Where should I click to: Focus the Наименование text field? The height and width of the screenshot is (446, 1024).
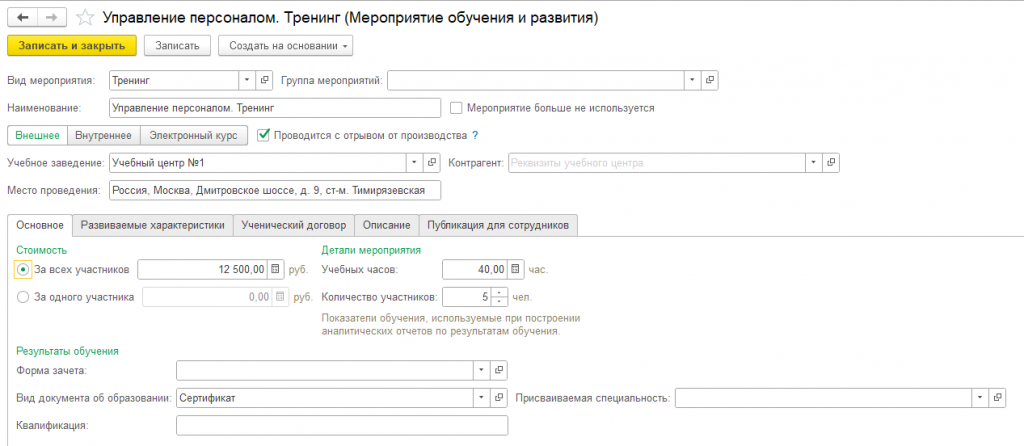[275, 108]
